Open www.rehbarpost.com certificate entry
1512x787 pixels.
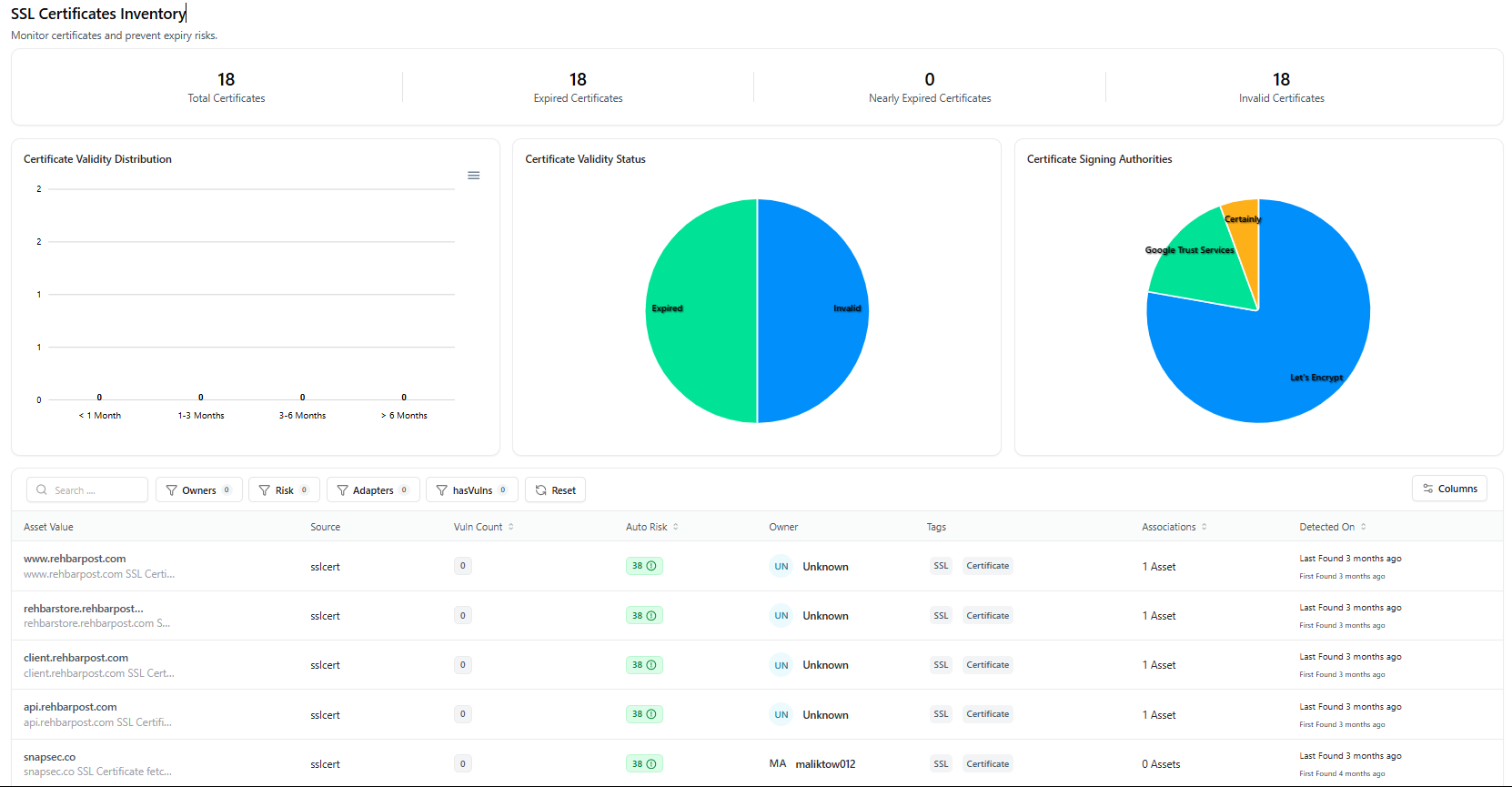click(x=75, y=559)
